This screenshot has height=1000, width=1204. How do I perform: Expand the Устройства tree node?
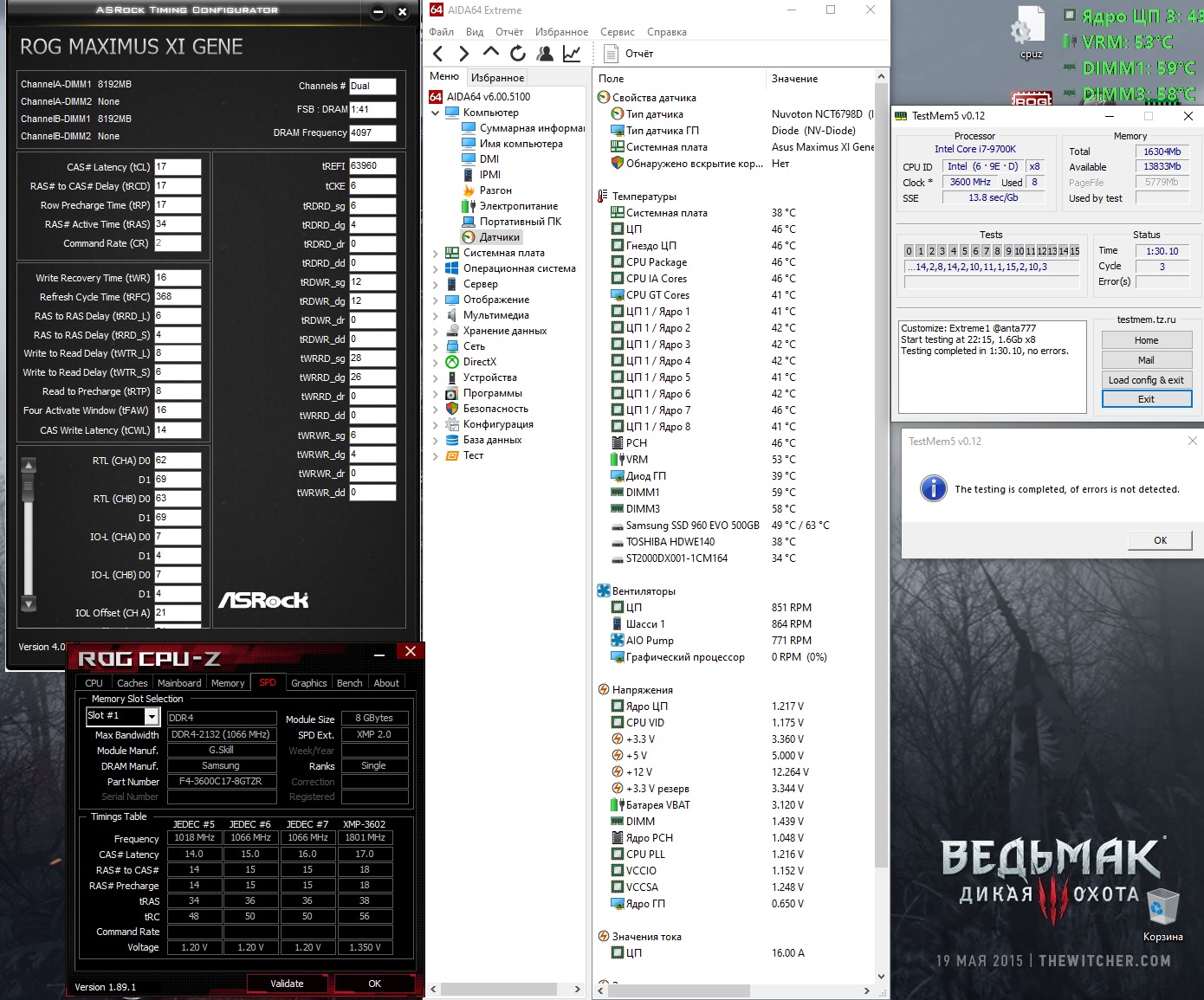[x=436, y=377]
